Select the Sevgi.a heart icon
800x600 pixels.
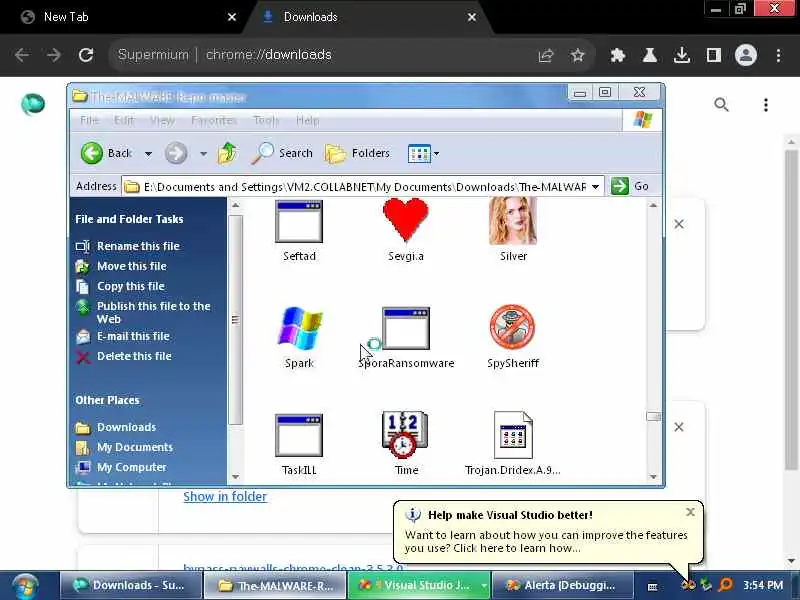point(406,219)
